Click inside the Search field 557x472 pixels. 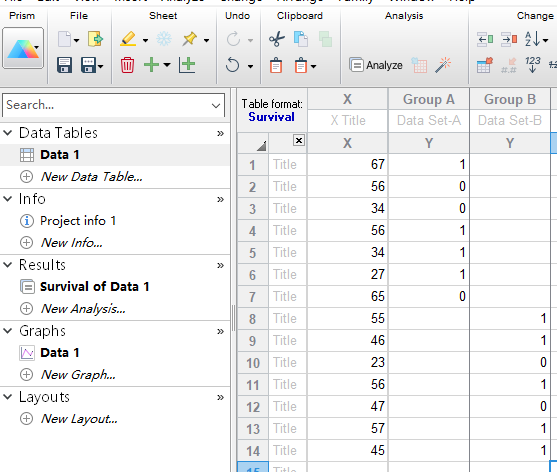[107, 105]
